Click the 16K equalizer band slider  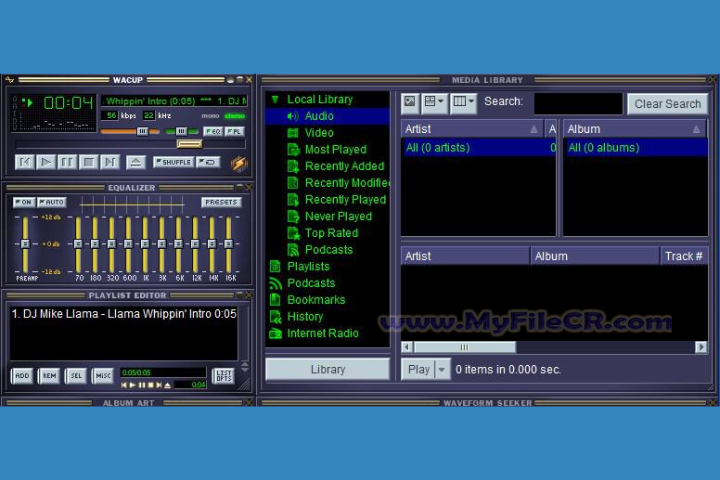tap(229, 244)
